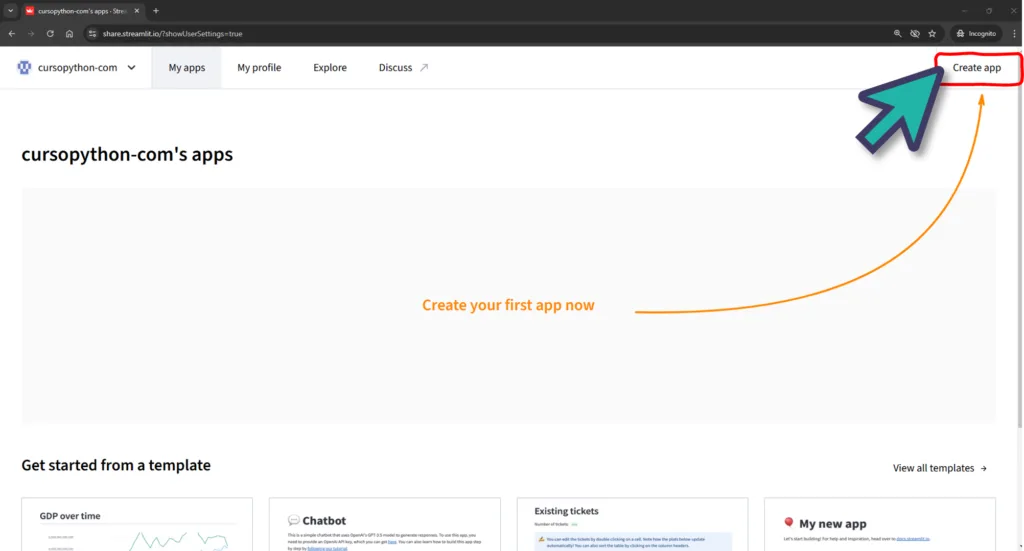Go to the Explore tab
This screenshot has width=1024, height=551.
[x=330, y=67]
